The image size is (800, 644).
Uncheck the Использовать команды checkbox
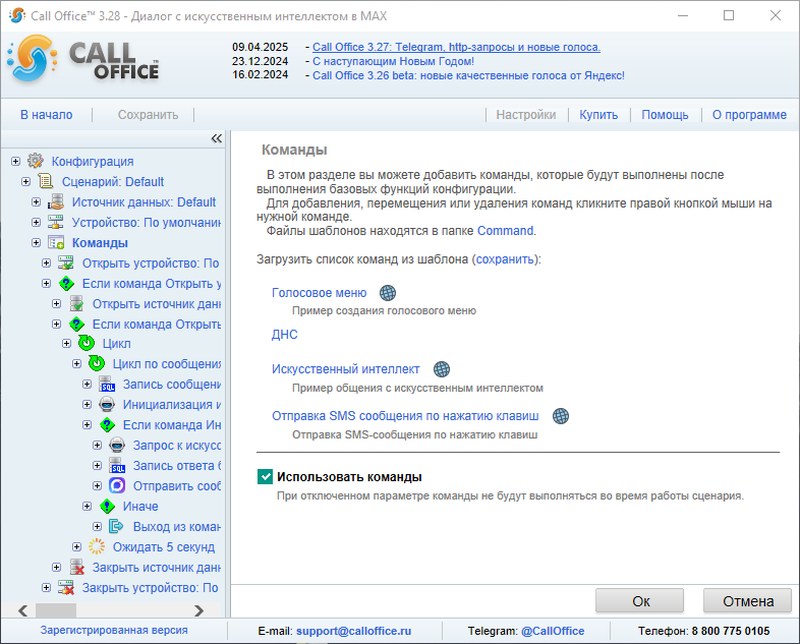(265, 477)
